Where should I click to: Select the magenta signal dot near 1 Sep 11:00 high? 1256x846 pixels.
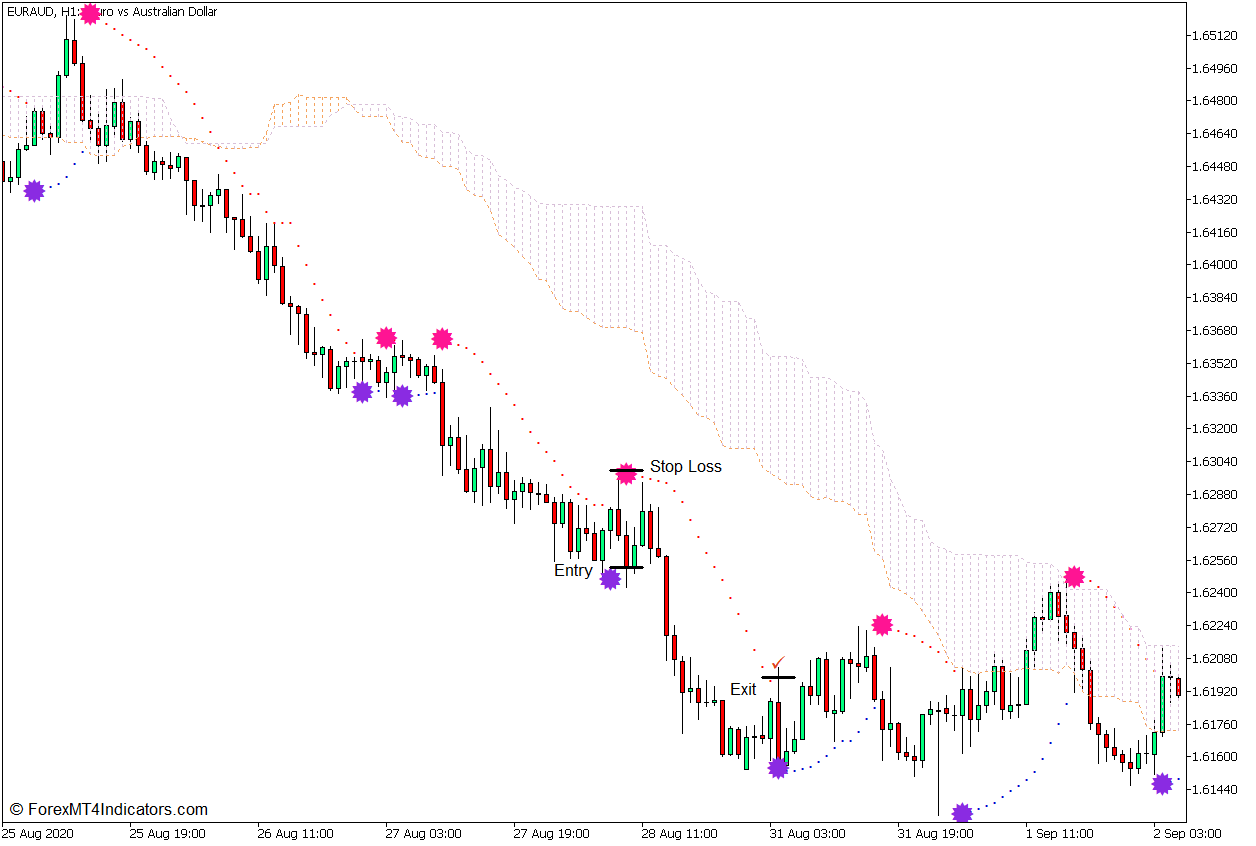[x=1075, y=575]
